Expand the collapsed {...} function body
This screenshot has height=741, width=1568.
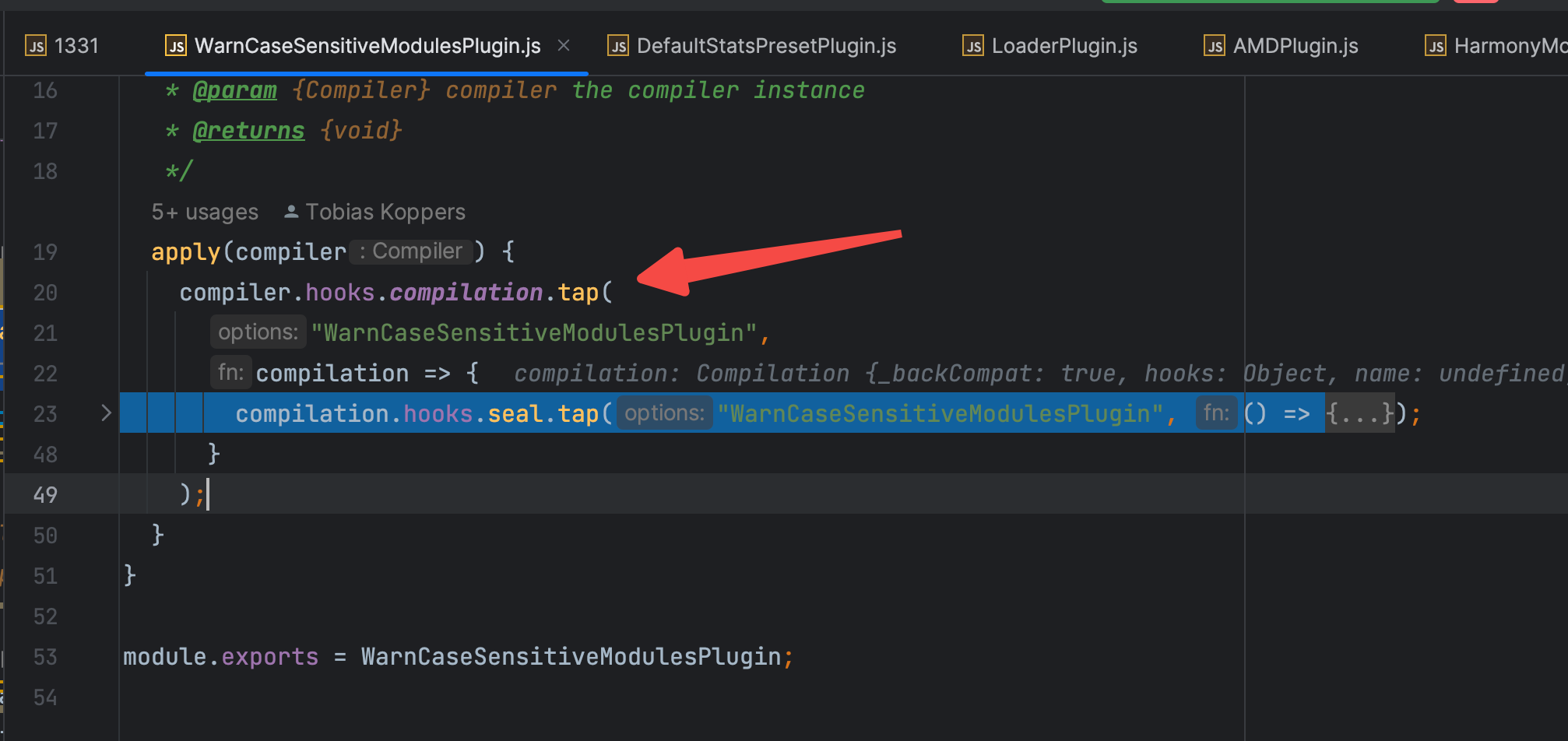tap(1359, 413)
